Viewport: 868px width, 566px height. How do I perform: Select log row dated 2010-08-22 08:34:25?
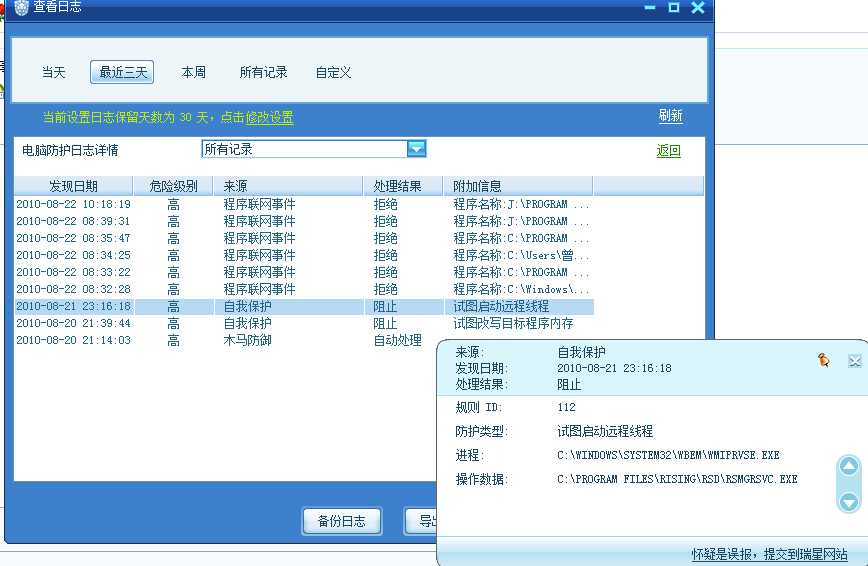coord(304,255)
